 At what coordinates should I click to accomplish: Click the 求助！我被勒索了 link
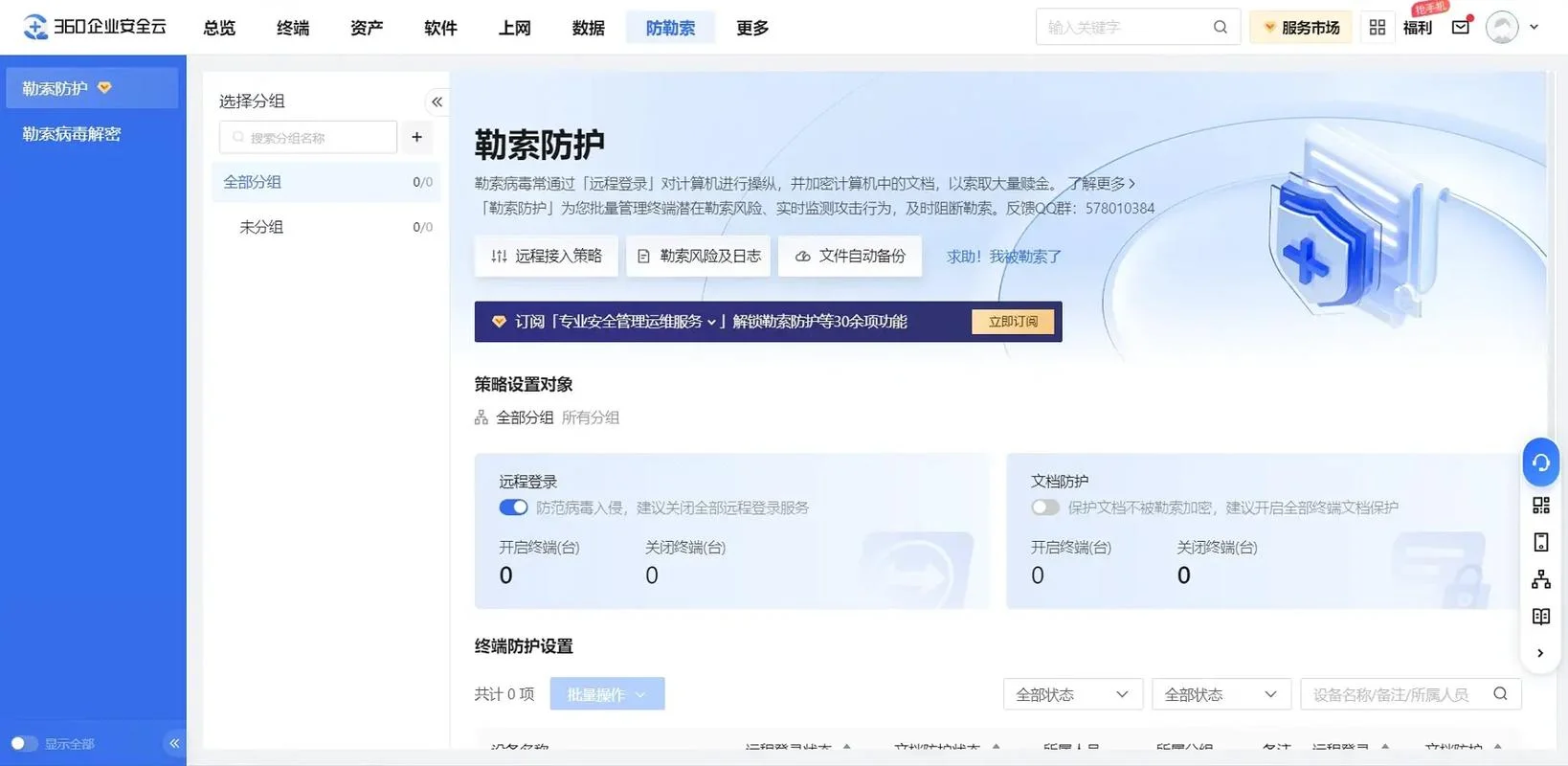1004,257
